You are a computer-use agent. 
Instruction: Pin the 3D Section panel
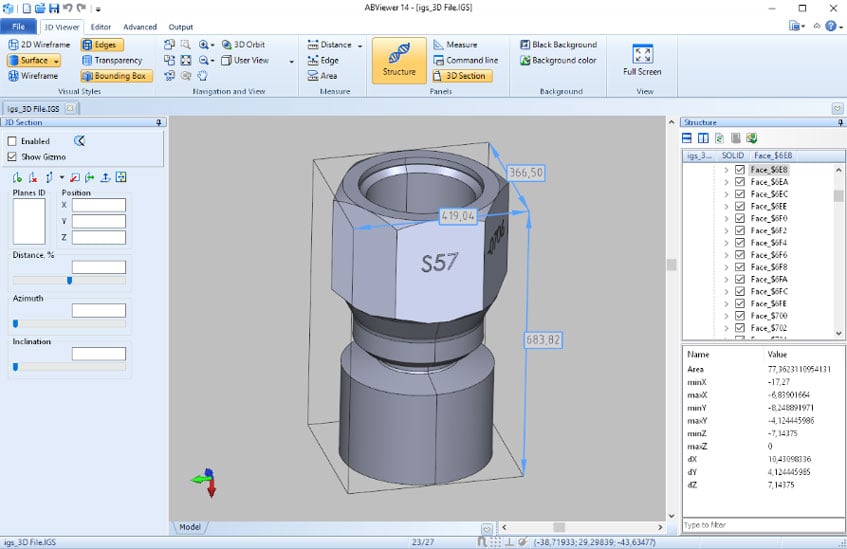(x=159, y=123)
